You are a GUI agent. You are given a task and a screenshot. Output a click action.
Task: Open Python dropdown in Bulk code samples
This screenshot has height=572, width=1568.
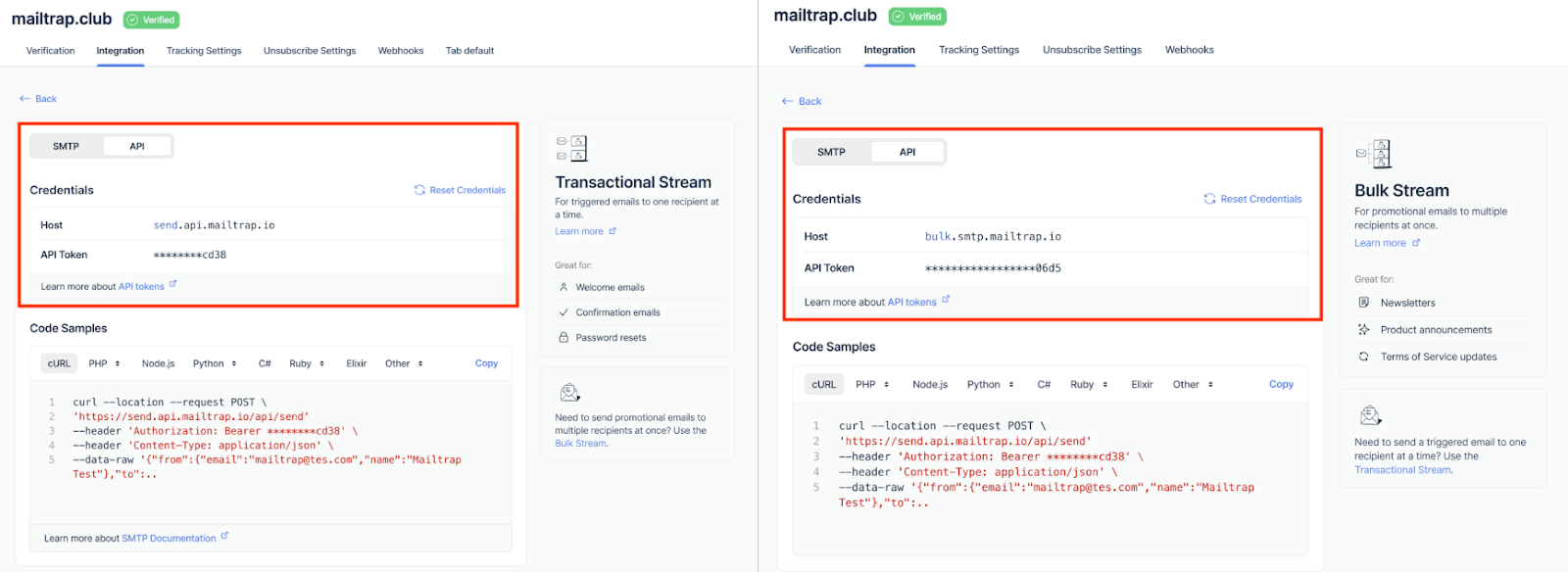[x=991, y=385]
